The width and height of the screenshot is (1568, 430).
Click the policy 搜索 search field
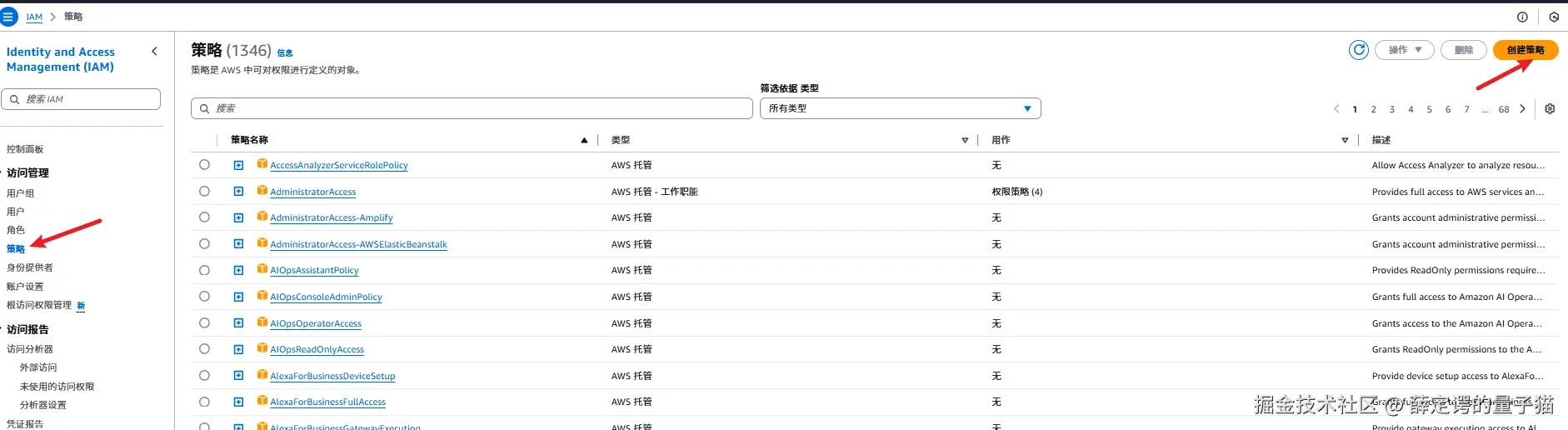[x=472, y=108]
